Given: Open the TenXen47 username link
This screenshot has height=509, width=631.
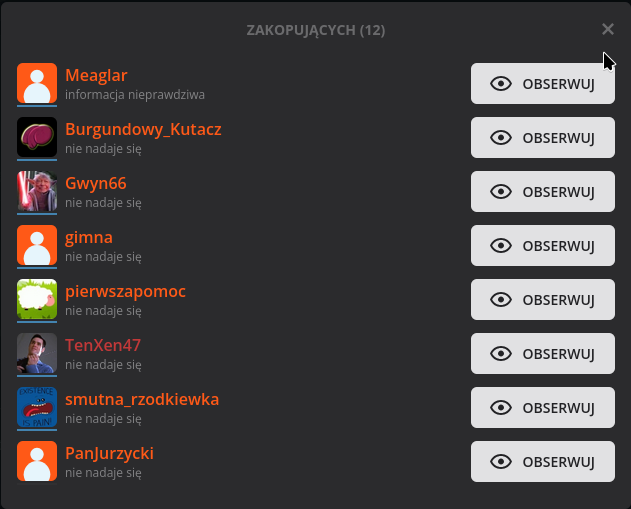Looking at the screenshot, I should pos(103,345).
